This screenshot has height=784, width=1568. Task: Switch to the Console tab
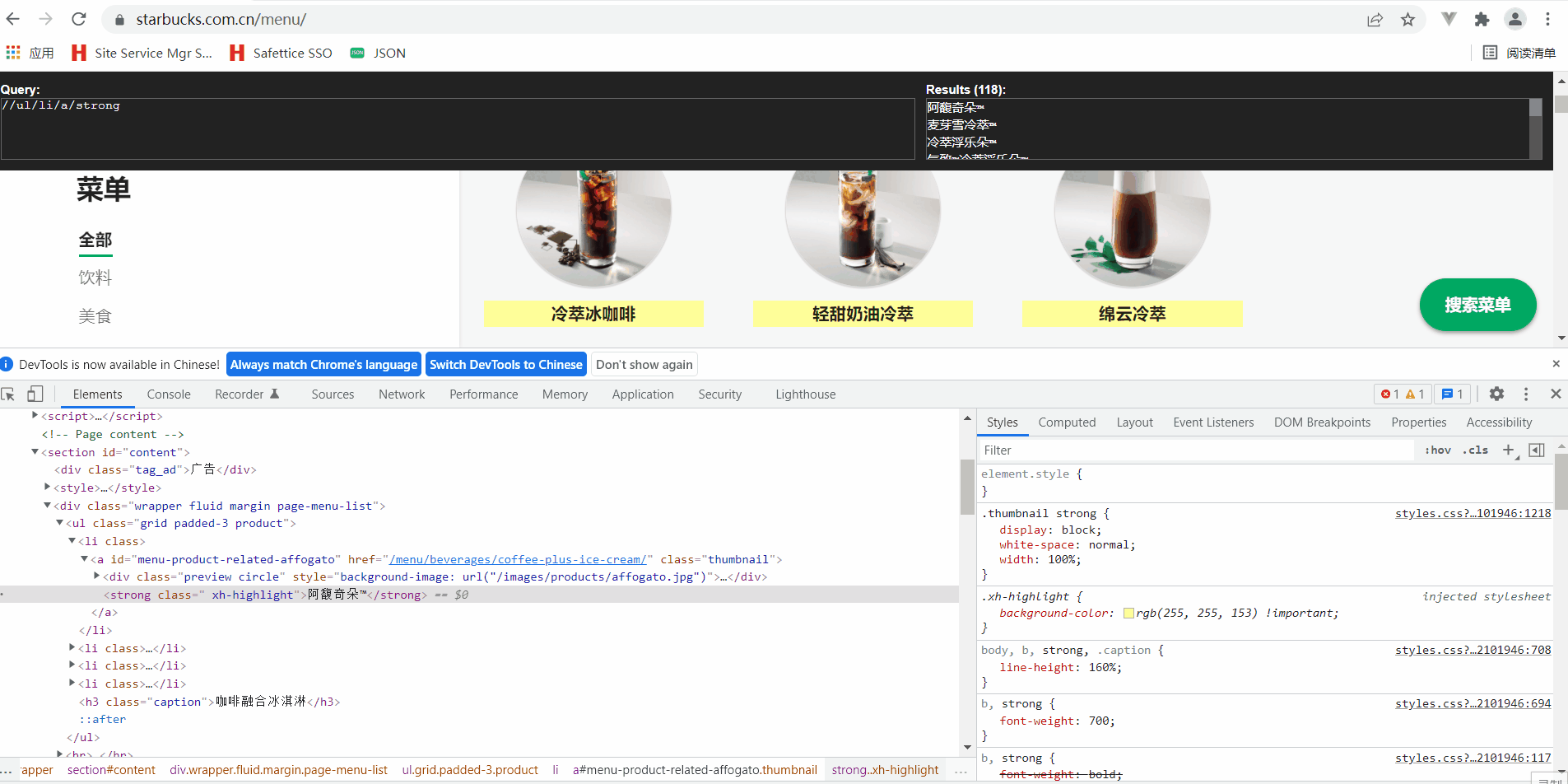169,394
